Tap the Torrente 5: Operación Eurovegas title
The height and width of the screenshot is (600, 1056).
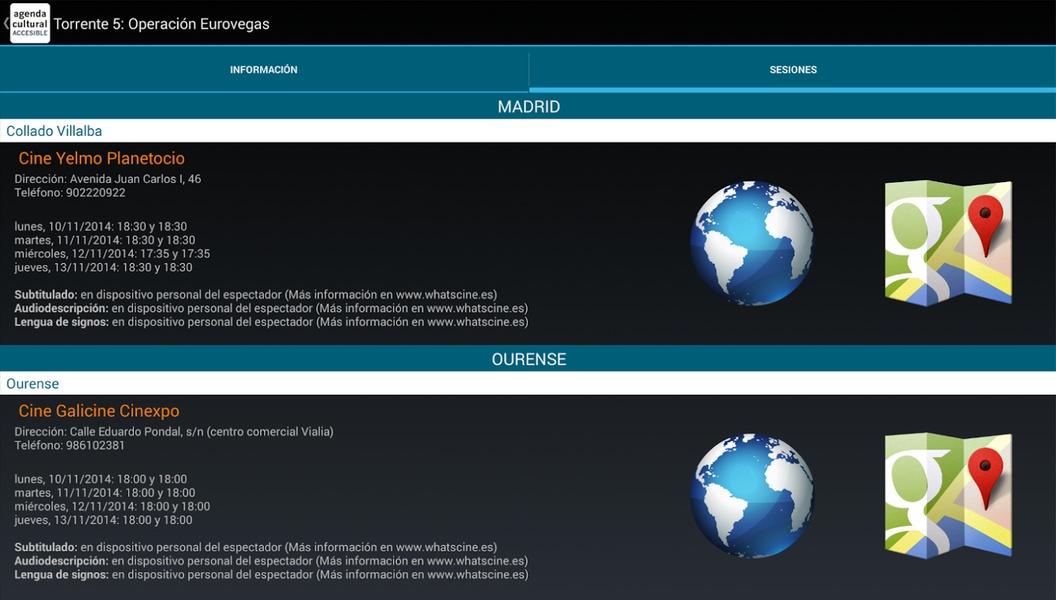[x=162, y=24]
